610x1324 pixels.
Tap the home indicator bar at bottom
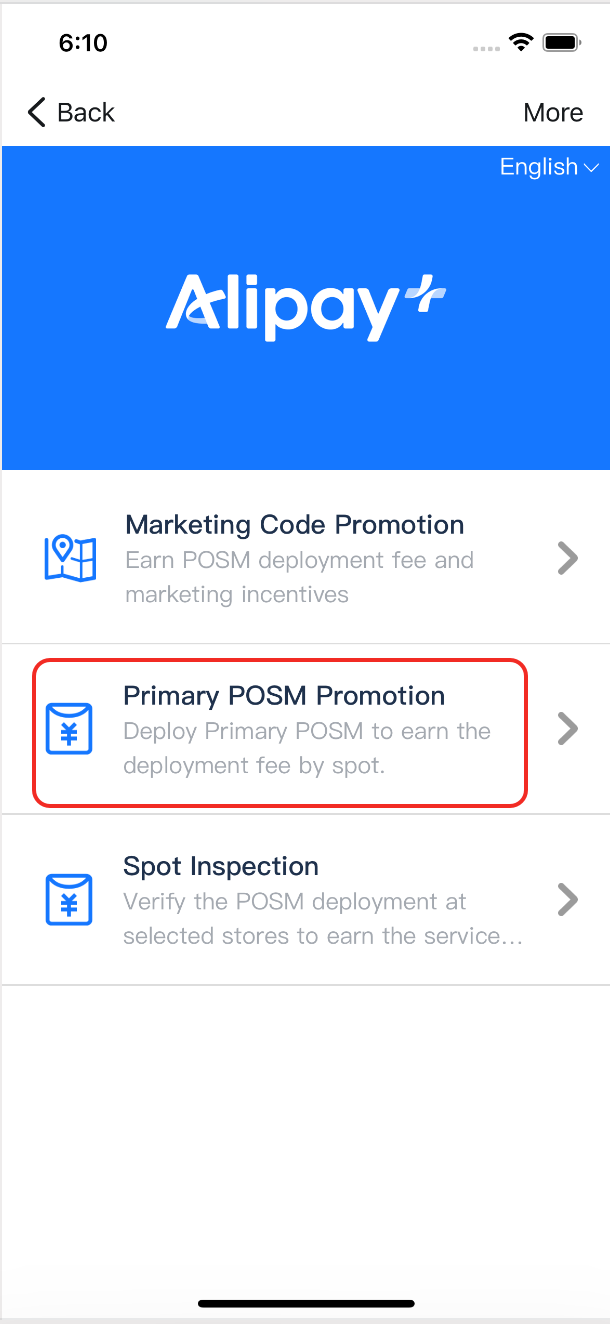pyautogui.click(x=305, y=1303)
